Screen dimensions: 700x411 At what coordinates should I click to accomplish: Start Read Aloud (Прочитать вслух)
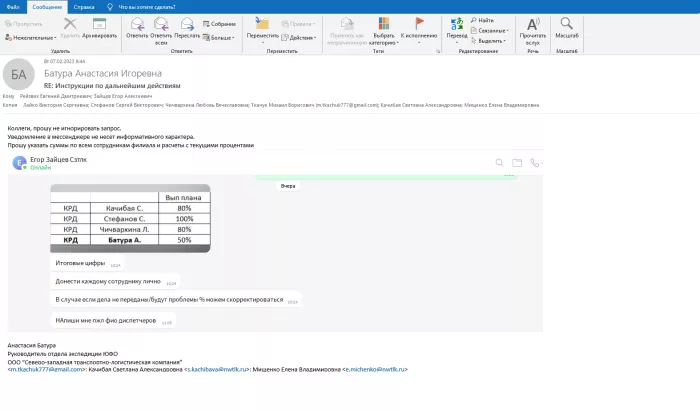coord(532,25)
